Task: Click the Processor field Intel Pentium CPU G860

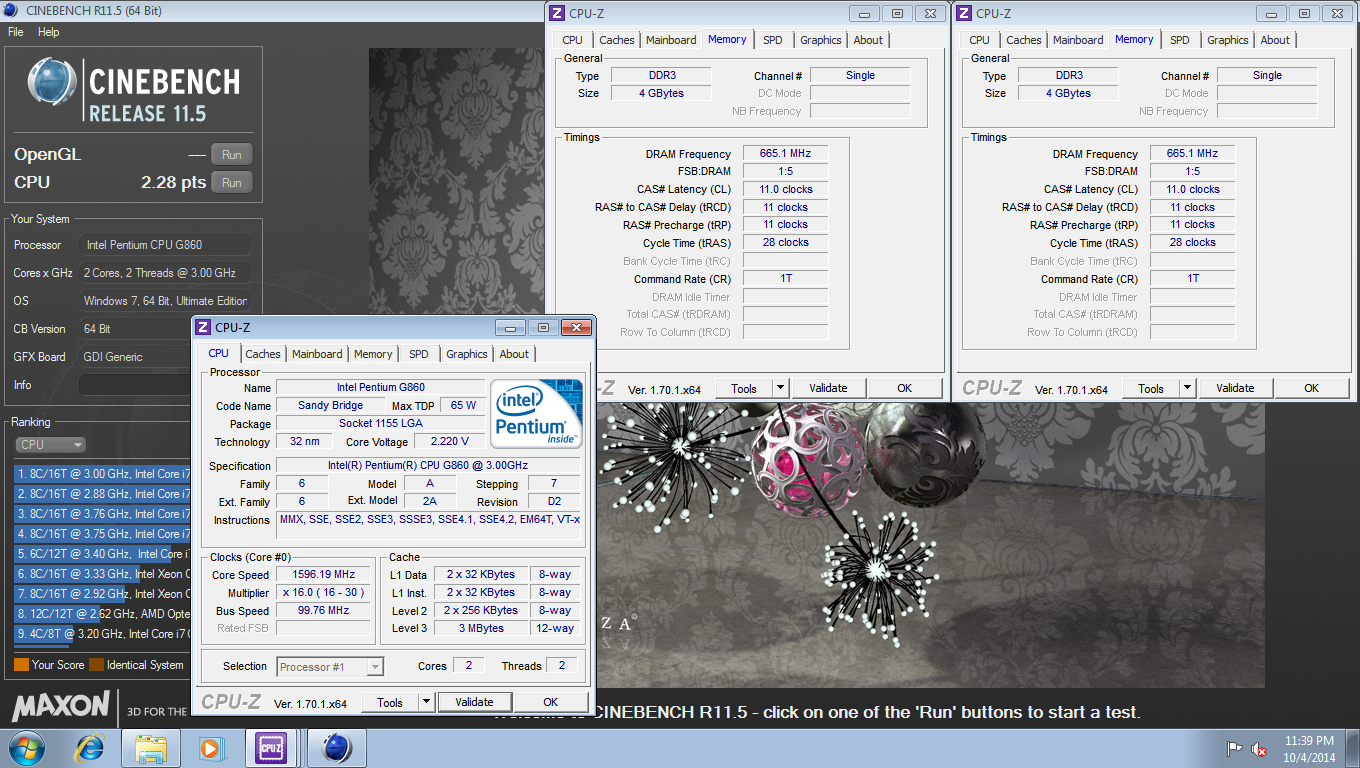Action: tap(165, 245)
